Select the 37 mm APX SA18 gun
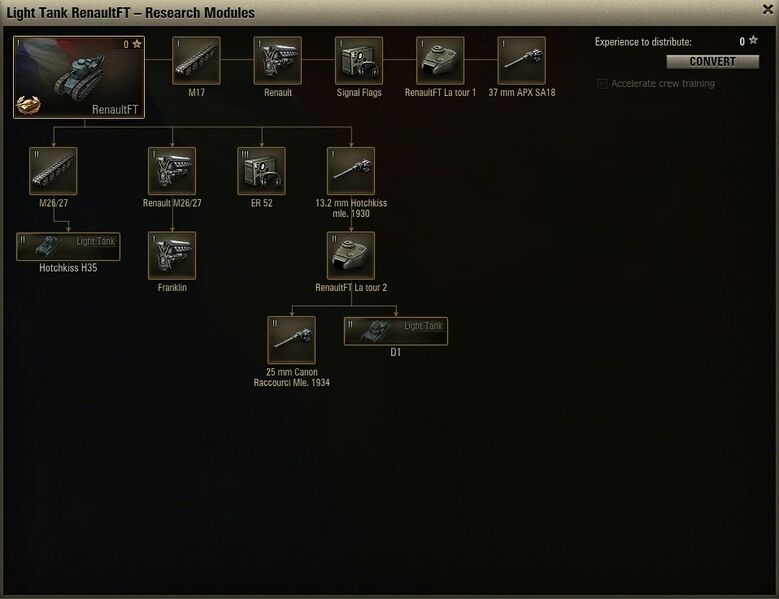779x599 pixels. click(x=521, y=61)
